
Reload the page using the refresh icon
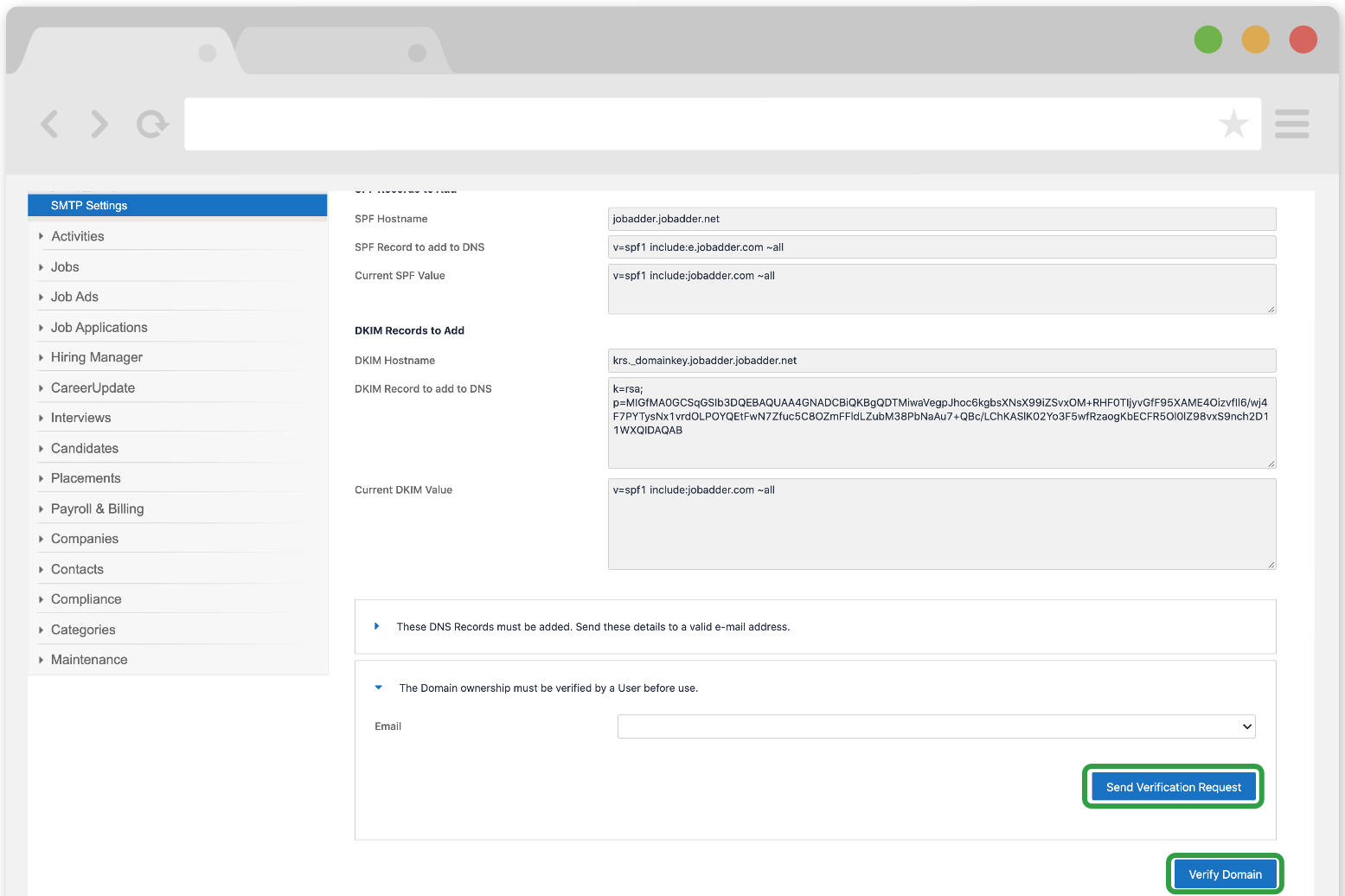point(151,124)
